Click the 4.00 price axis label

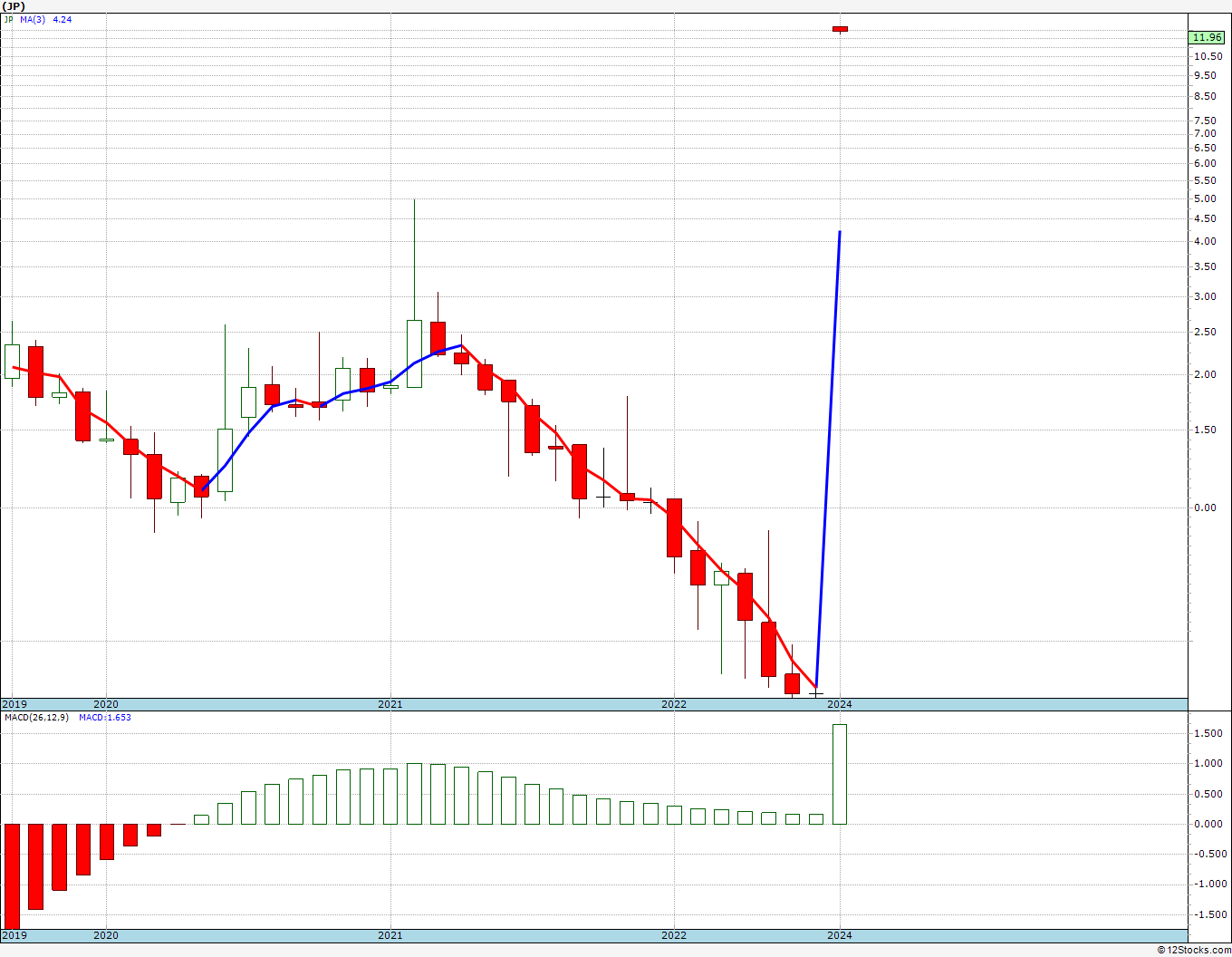click(x=1206, y=242)
